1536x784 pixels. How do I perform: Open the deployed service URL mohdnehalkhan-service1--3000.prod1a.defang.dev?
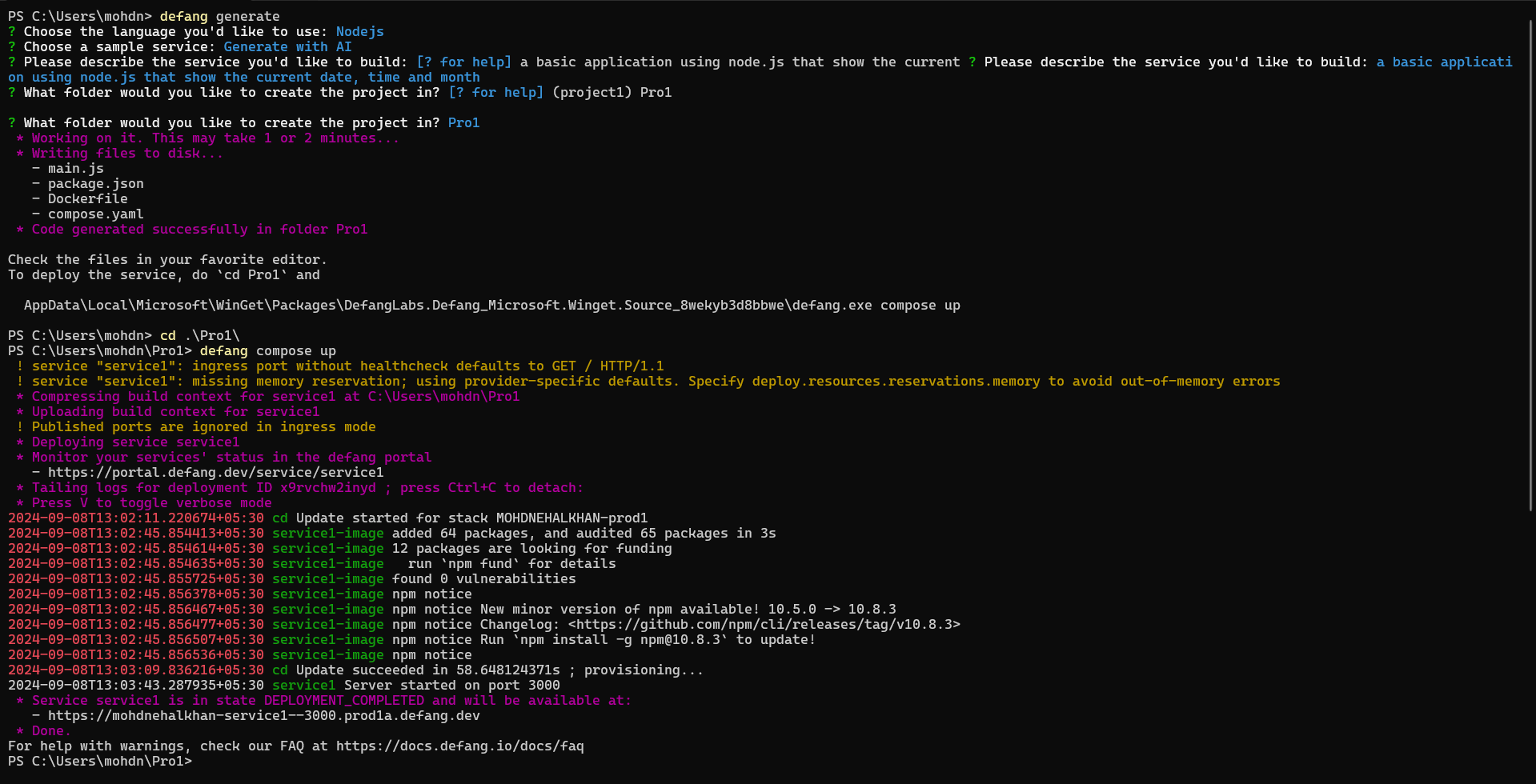264,715
